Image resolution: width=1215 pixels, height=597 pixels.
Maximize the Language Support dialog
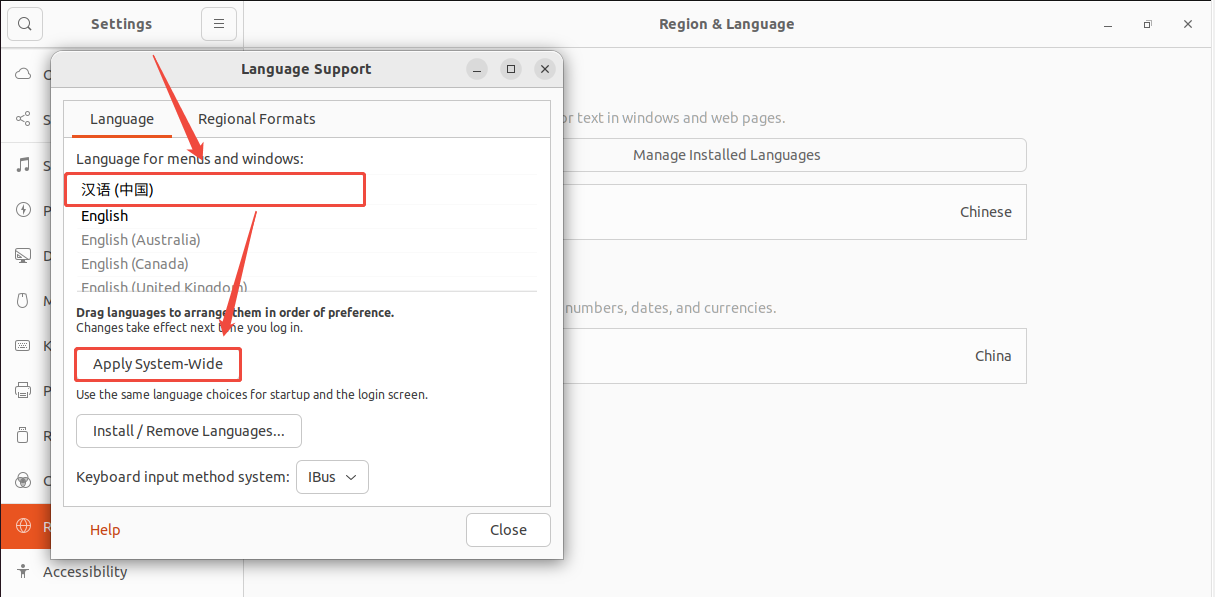[511, 69]
